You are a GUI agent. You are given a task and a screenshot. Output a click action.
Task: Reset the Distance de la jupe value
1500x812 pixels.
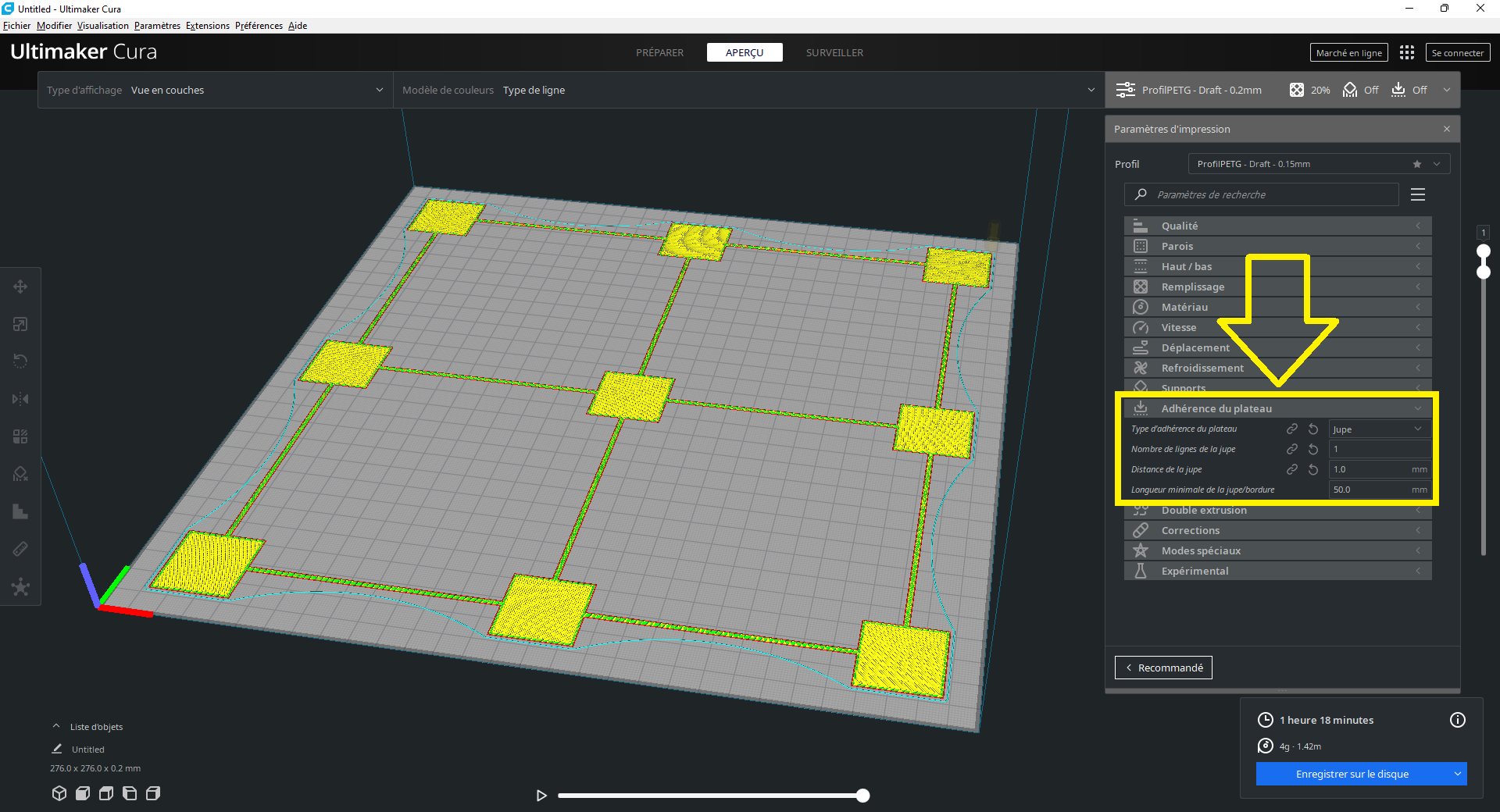[x=1313, y=469]
